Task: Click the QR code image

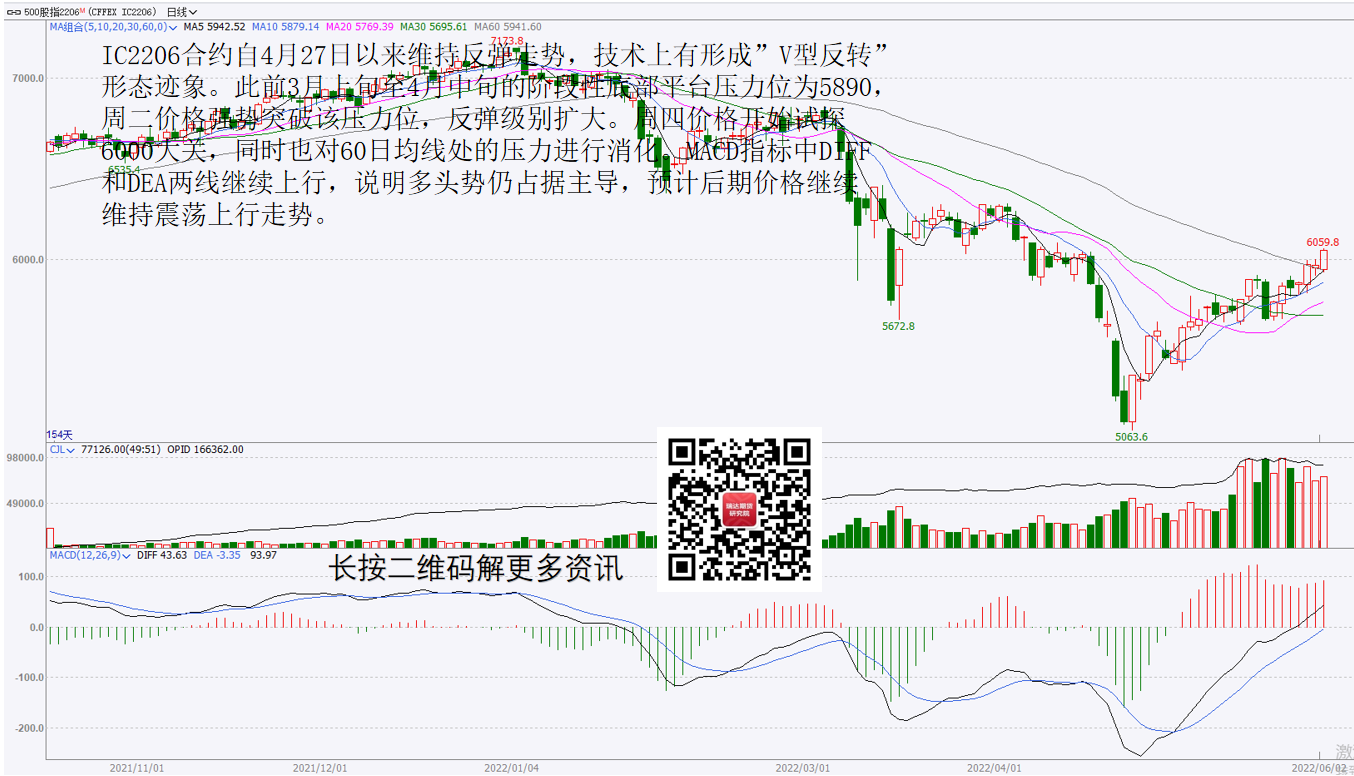Action: pos(739,509)
